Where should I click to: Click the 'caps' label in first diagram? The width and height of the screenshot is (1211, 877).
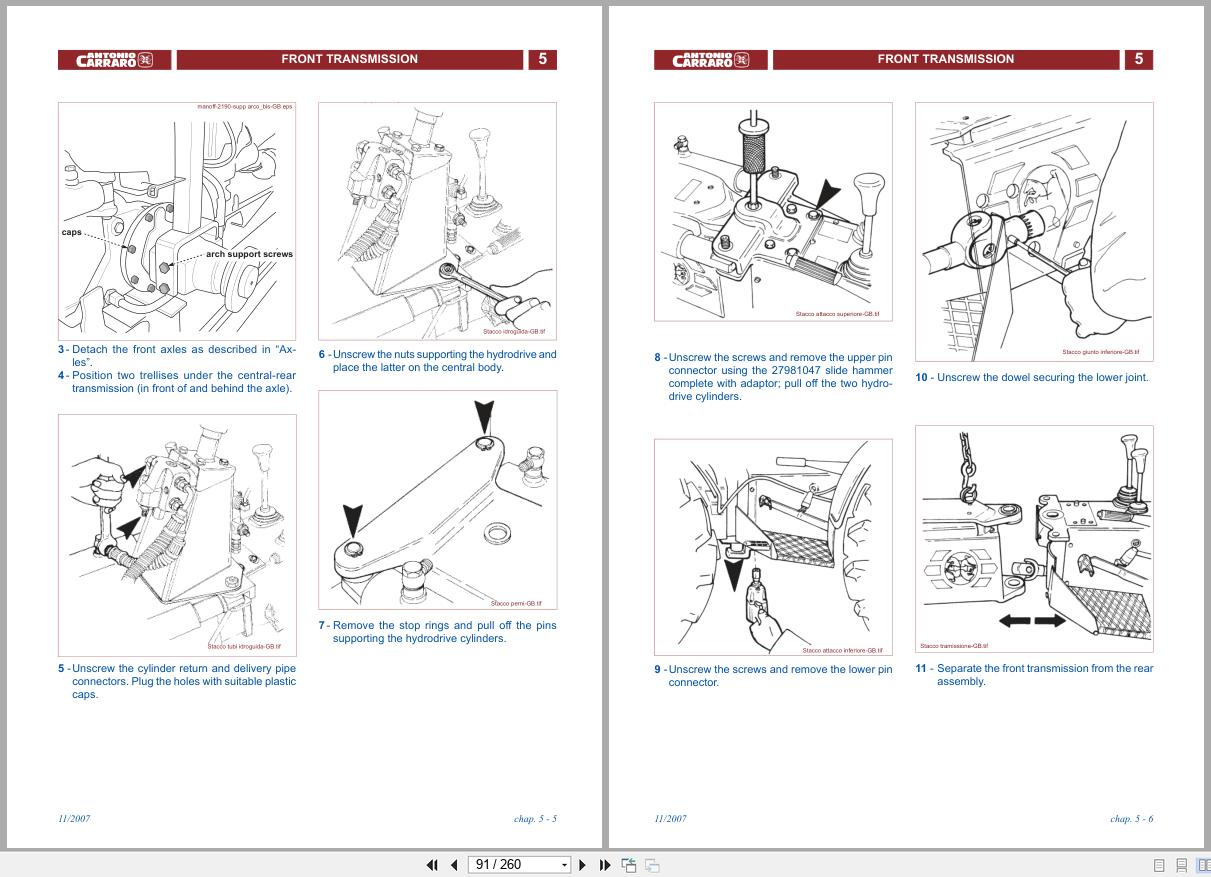pos(72,232)
